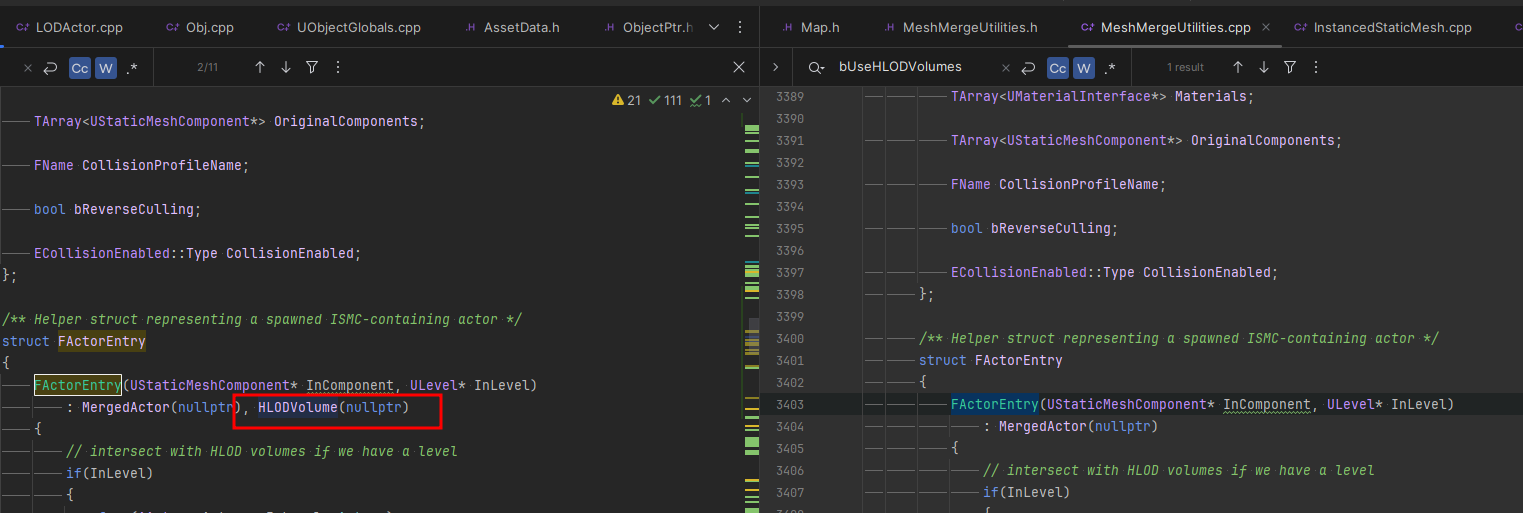Screen dimensions: 1523x513
Task: Switch to MeshMergeUtilities.h tab
Action: 959,27
